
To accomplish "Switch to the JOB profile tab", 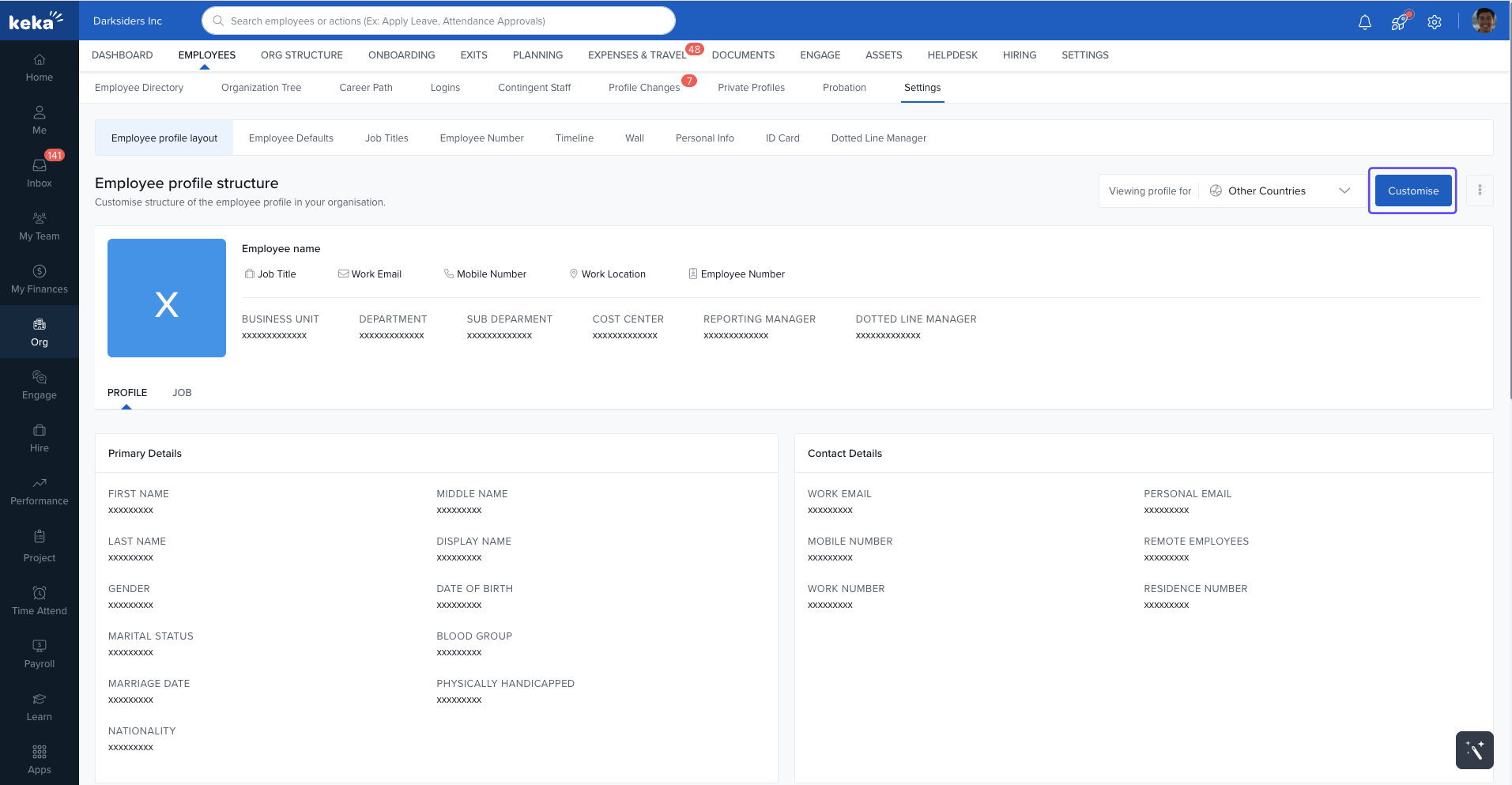I will pyautogui.click(x=182, y=393).
